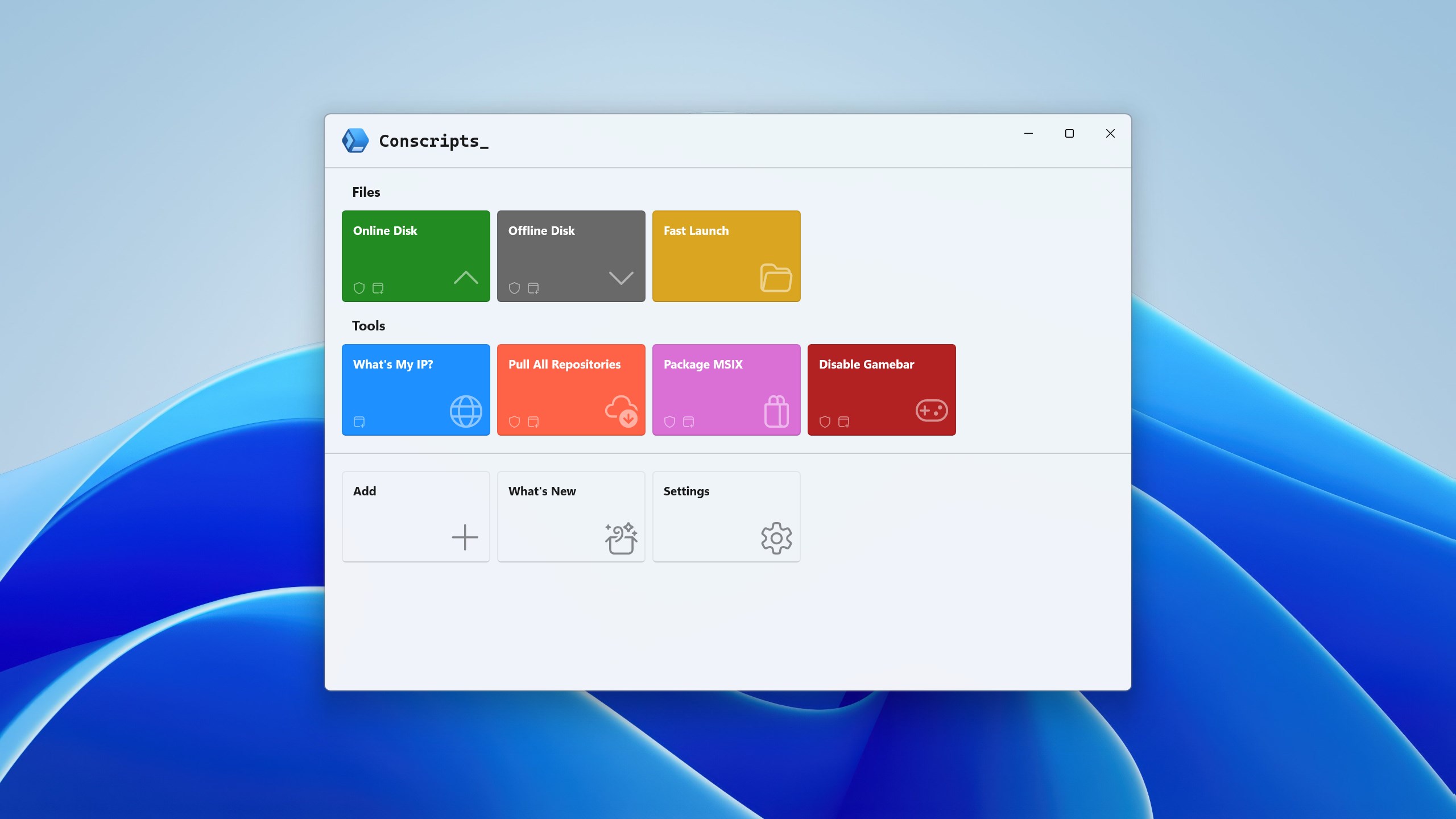Click the Conscripts app logo in title bar

[x=355, y=140]
